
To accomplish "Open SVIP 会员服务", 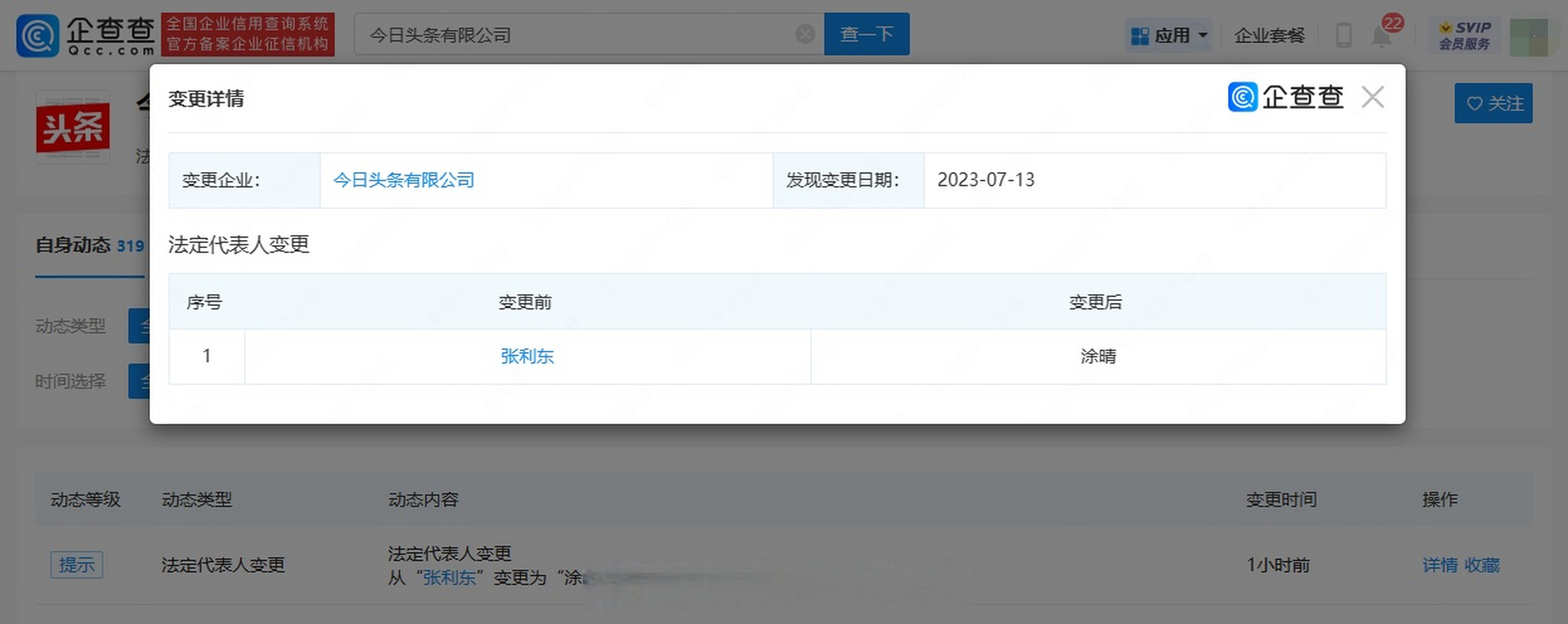I will (x=1464, y=35).
